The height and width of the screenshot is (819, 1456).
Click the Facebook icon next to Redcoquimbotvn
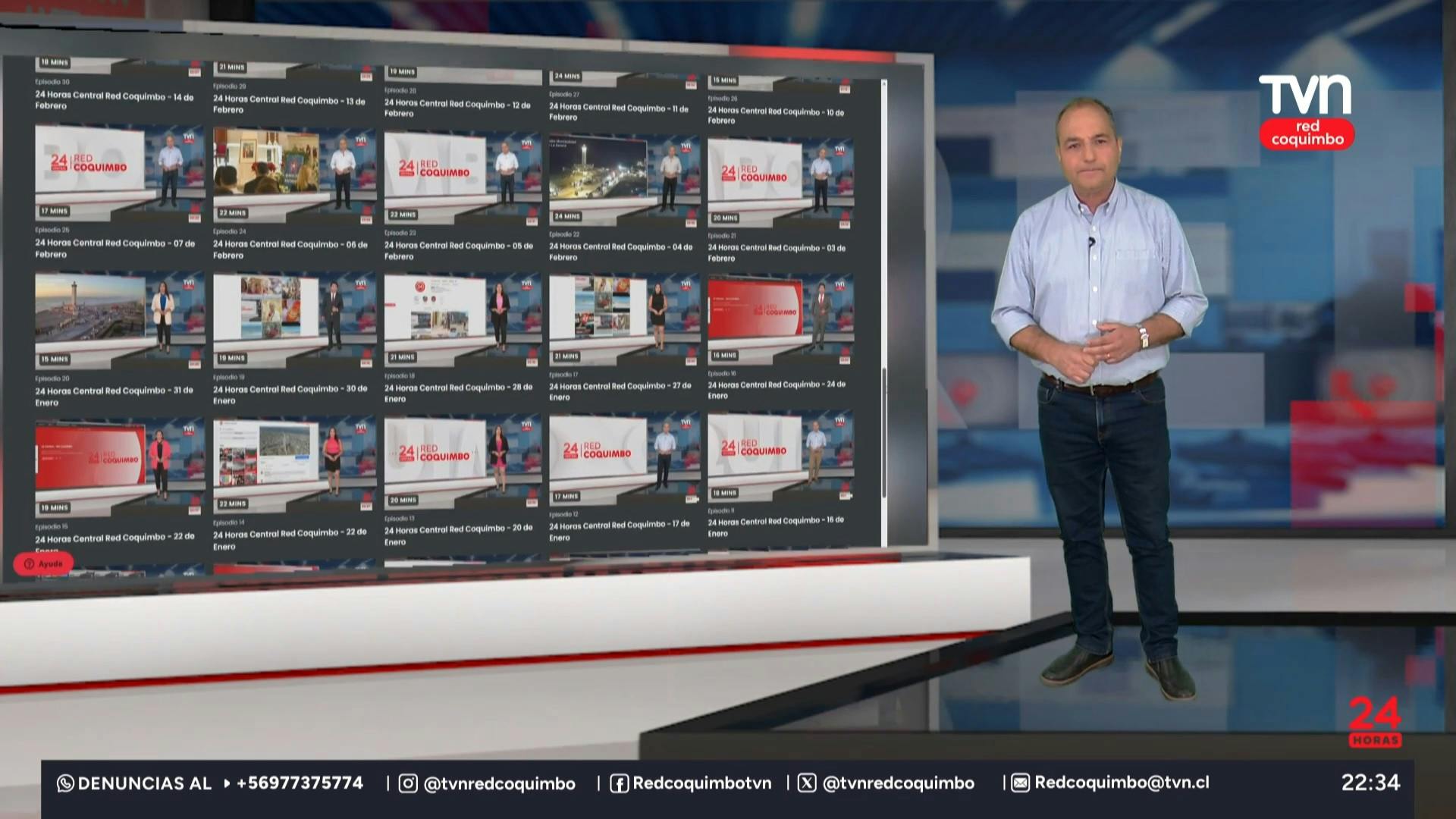[619, 783]
